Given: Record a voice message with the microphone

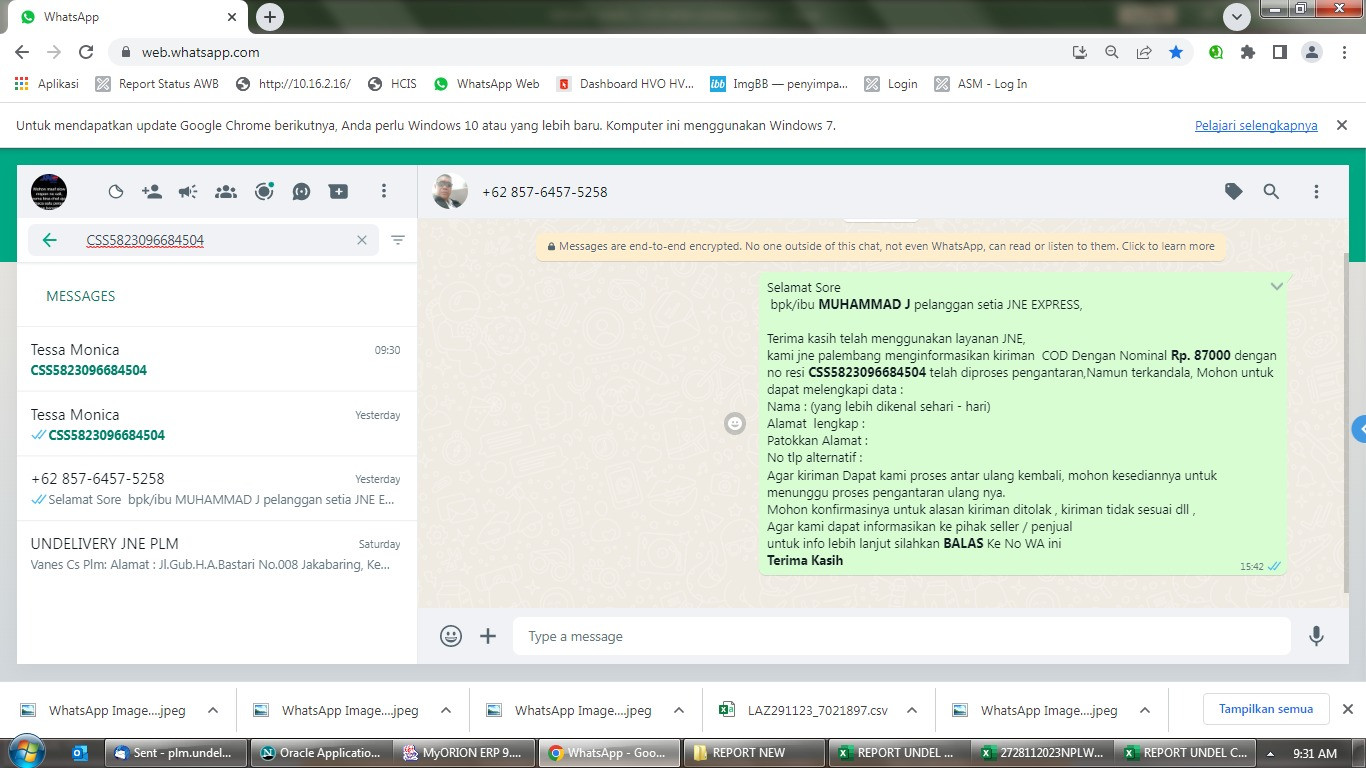Looking at the screenshot, I should [x=1317, y=636].
